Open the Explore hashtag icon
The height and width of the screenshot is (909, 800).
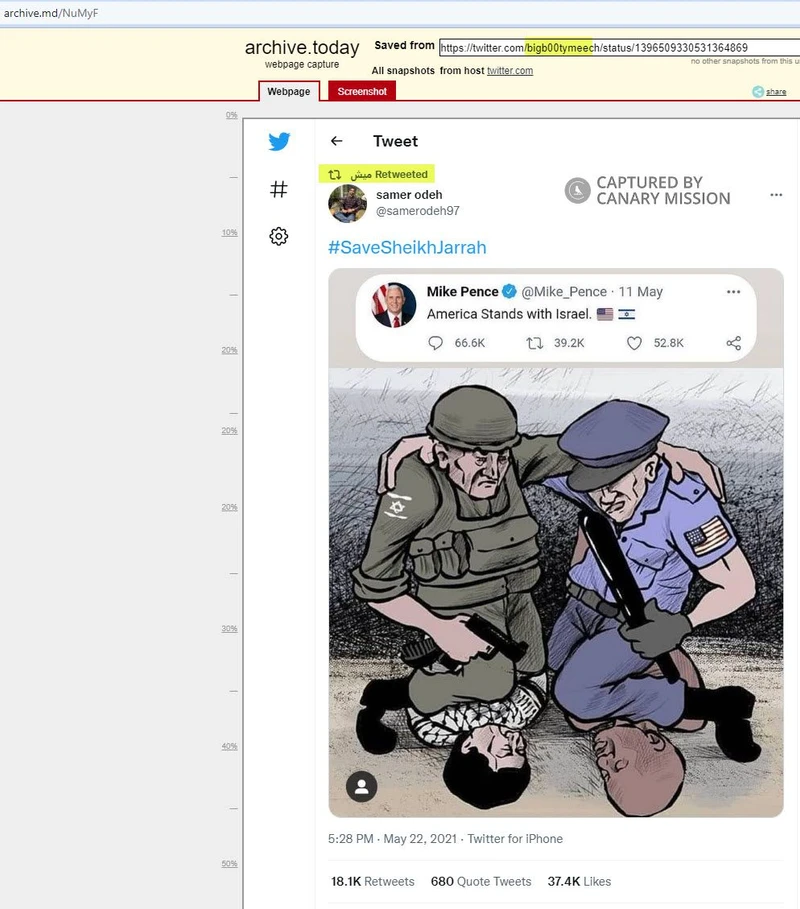279,189
